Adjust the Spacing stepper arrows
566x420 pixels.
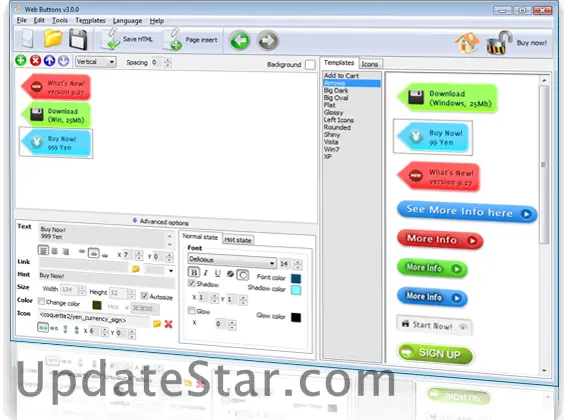pyautogui.click(x=167, y=62)
